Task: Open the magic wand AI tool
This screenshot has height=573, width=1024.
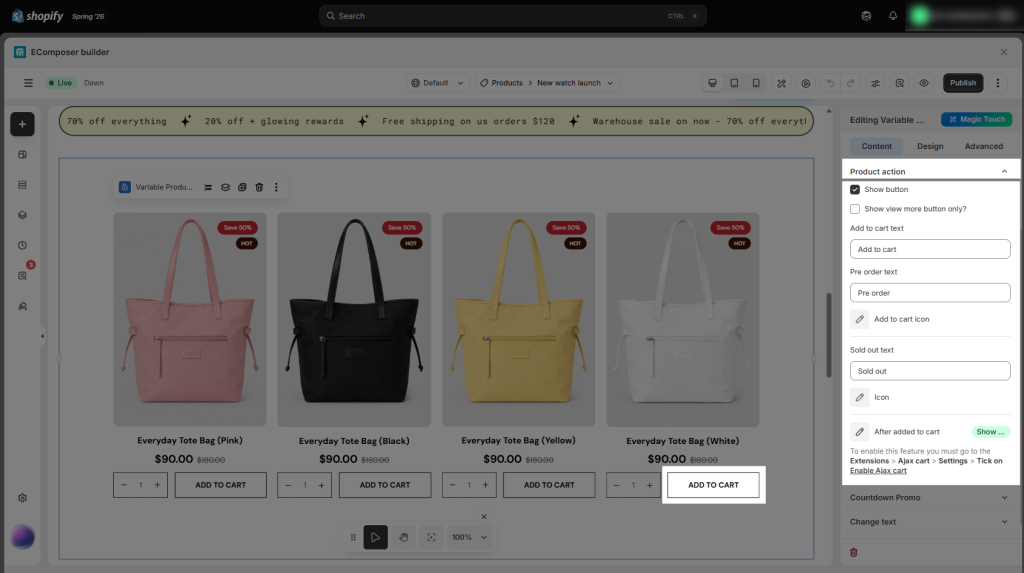Action: [x=781, y=83]
